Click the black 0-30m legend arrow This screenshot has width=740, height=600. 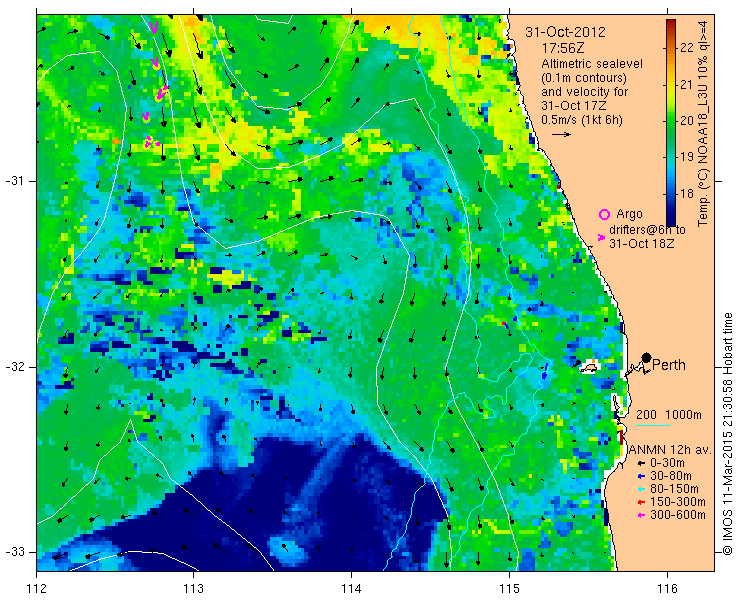[x=641, y=464]
